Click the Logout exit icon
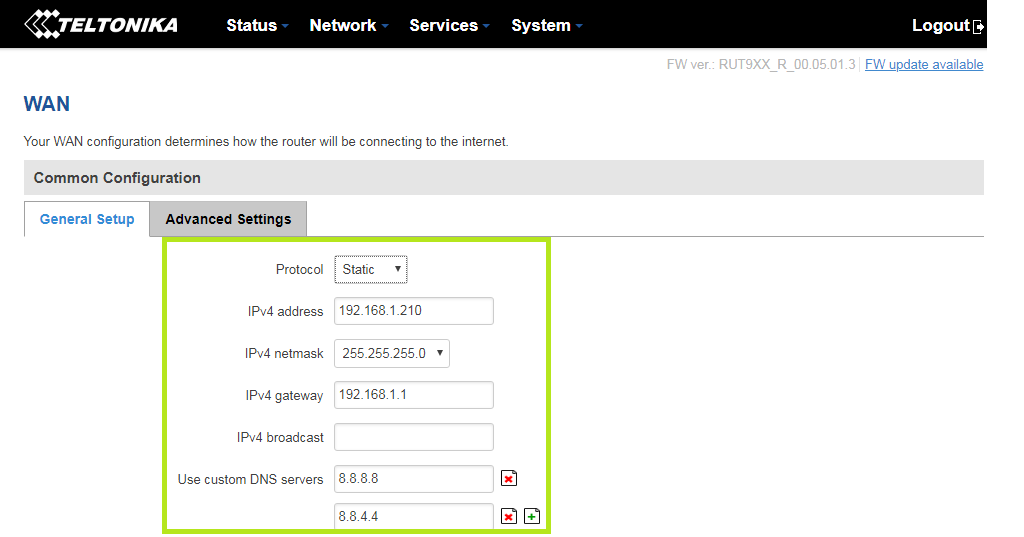 pos(979,27)
